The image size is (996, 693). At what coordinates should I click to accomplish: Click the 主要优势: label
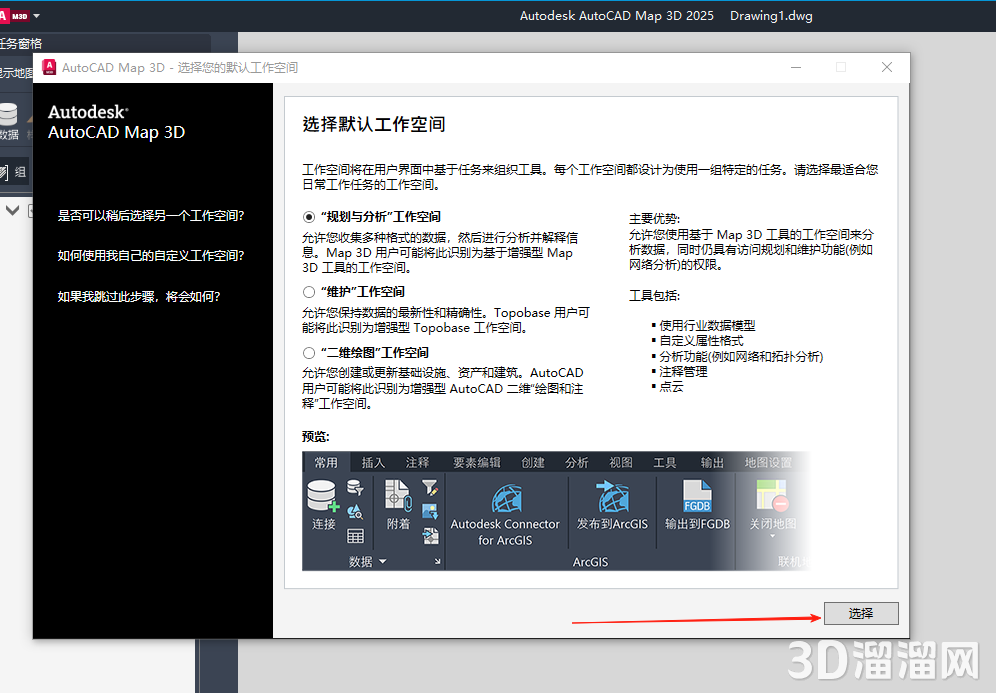pos(654,219)
